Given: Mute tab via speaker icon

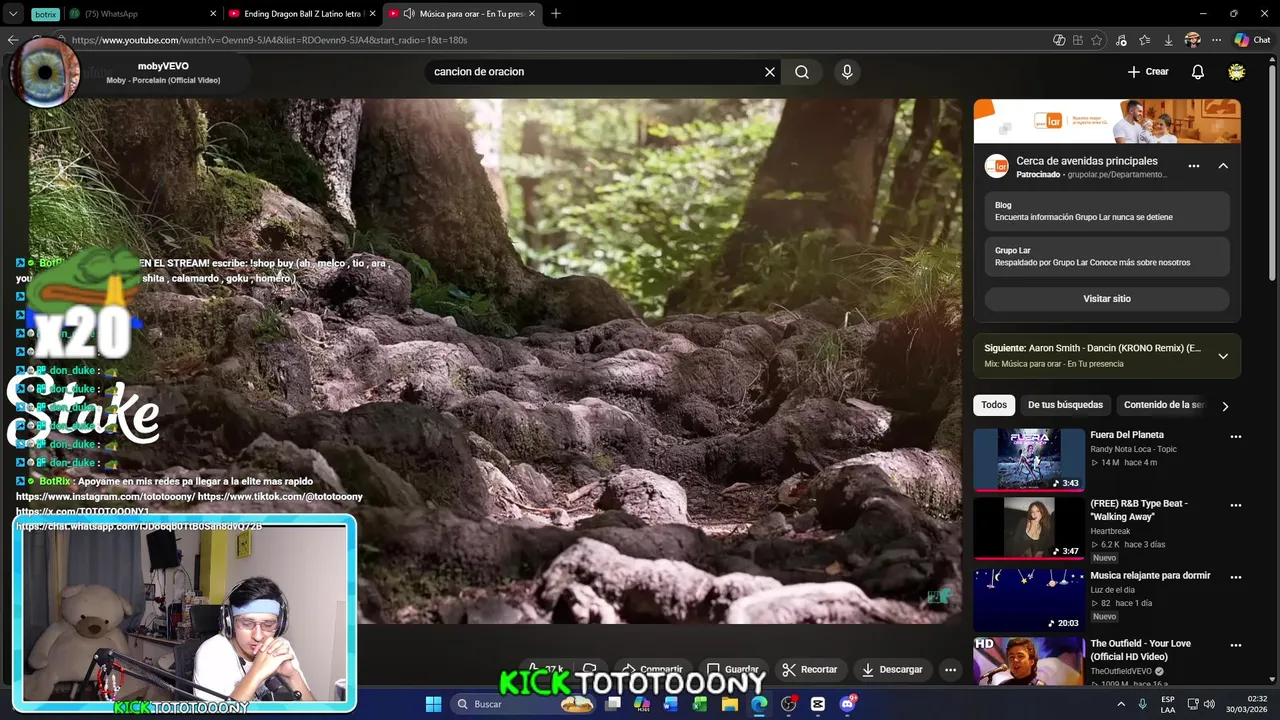Looking at the screenshot, I should (409, 14).
